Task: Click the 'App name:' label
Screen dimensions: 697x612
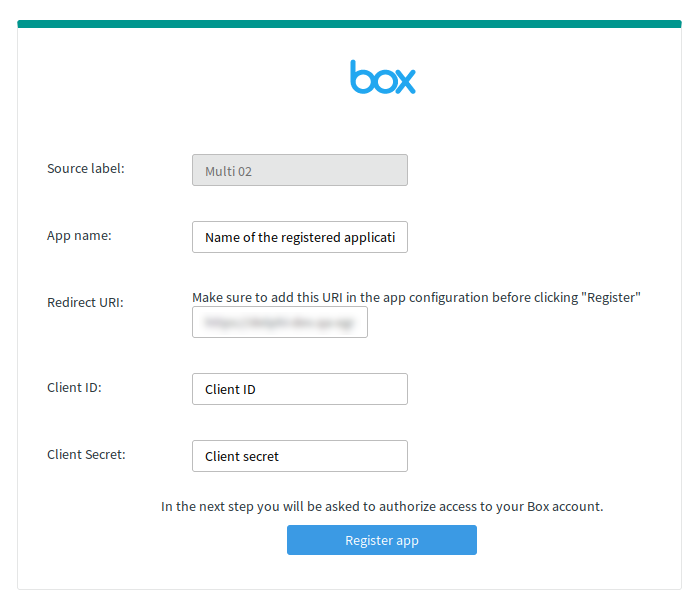Action: (x=79, y=236)
